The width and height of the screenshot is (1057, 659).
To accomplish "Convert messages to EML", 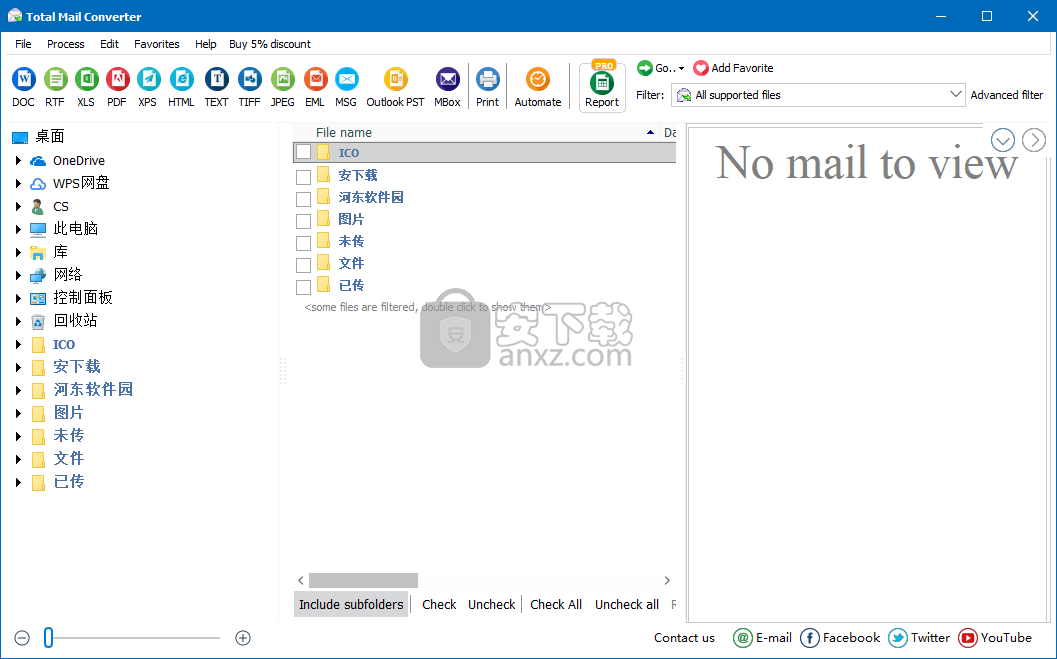I will pyautogui.click(x=315, y=87).
